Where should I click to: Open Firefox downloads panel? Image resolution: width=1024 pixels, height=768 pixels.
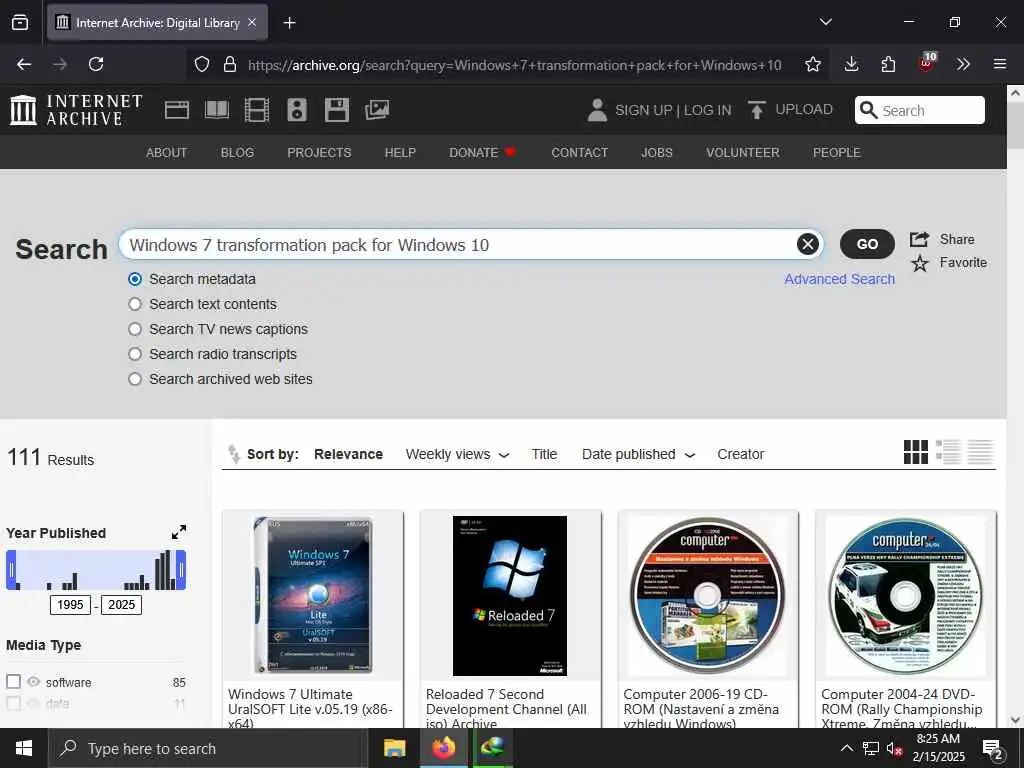coord(851,64)
